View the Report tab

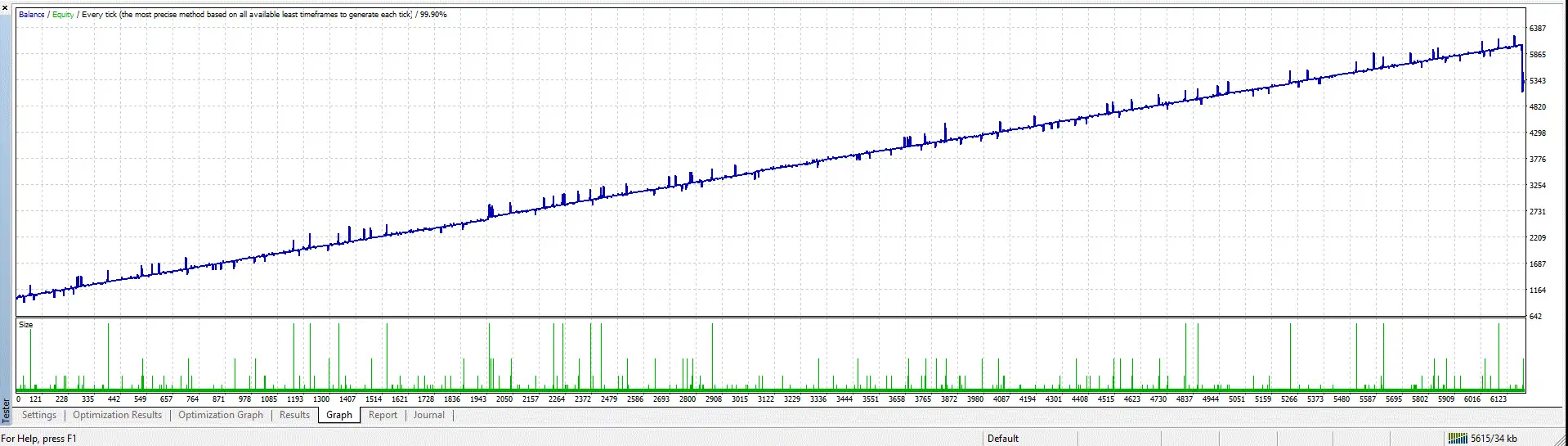pyautogui.click(x=383, y=415)
